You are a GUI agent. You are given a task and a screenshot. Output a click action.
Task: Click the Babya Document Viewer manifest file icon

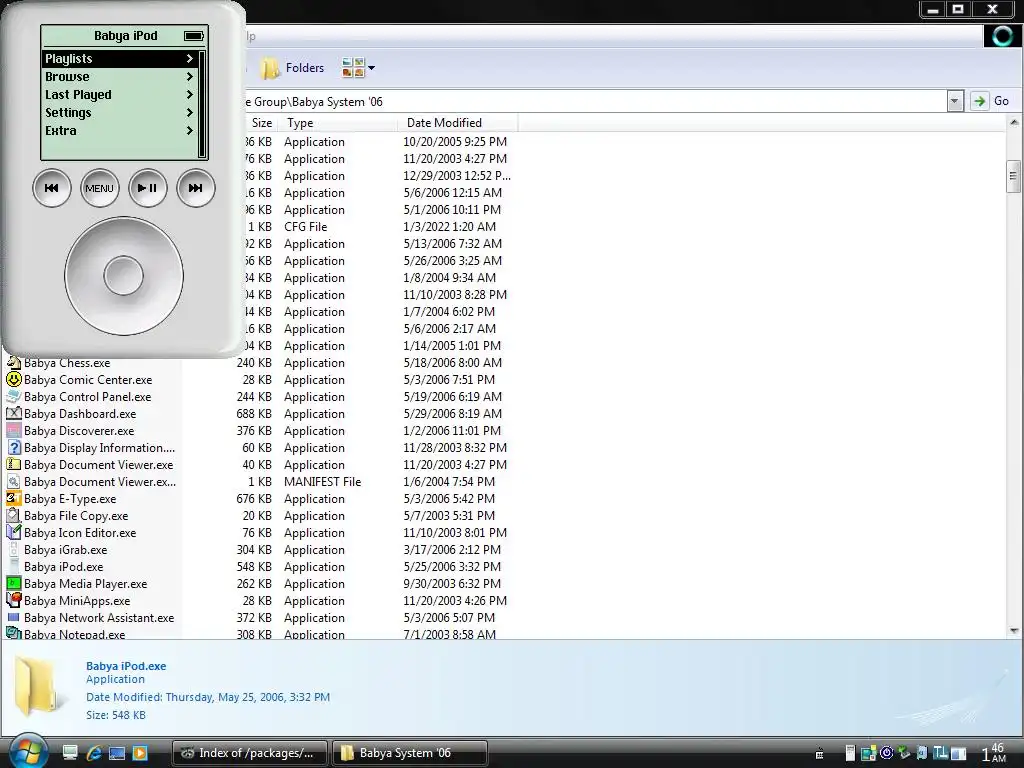pos(13,481)
